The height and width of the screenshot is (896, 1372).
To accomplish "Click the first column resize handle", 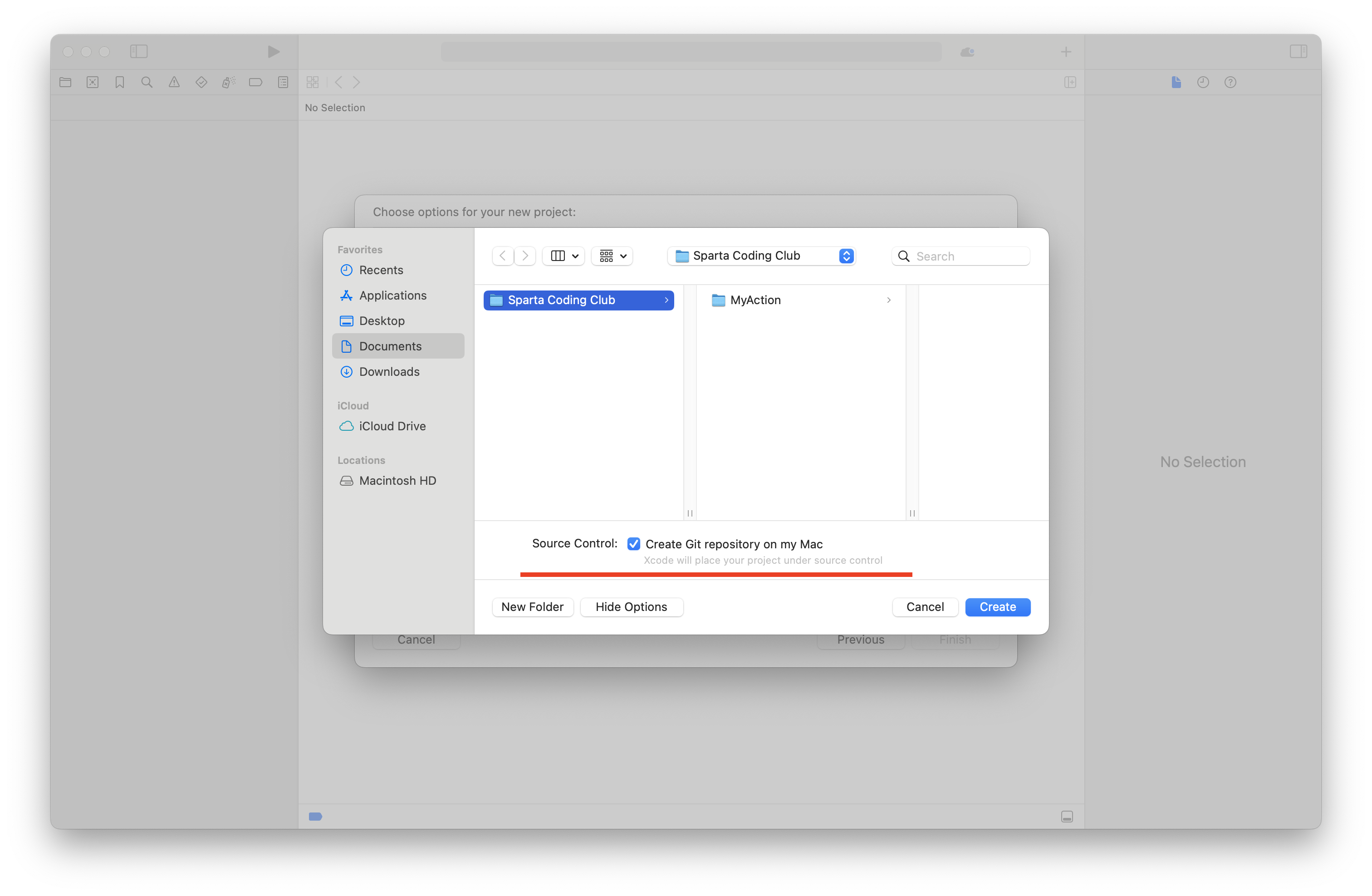I will click(x=690, y=513).
